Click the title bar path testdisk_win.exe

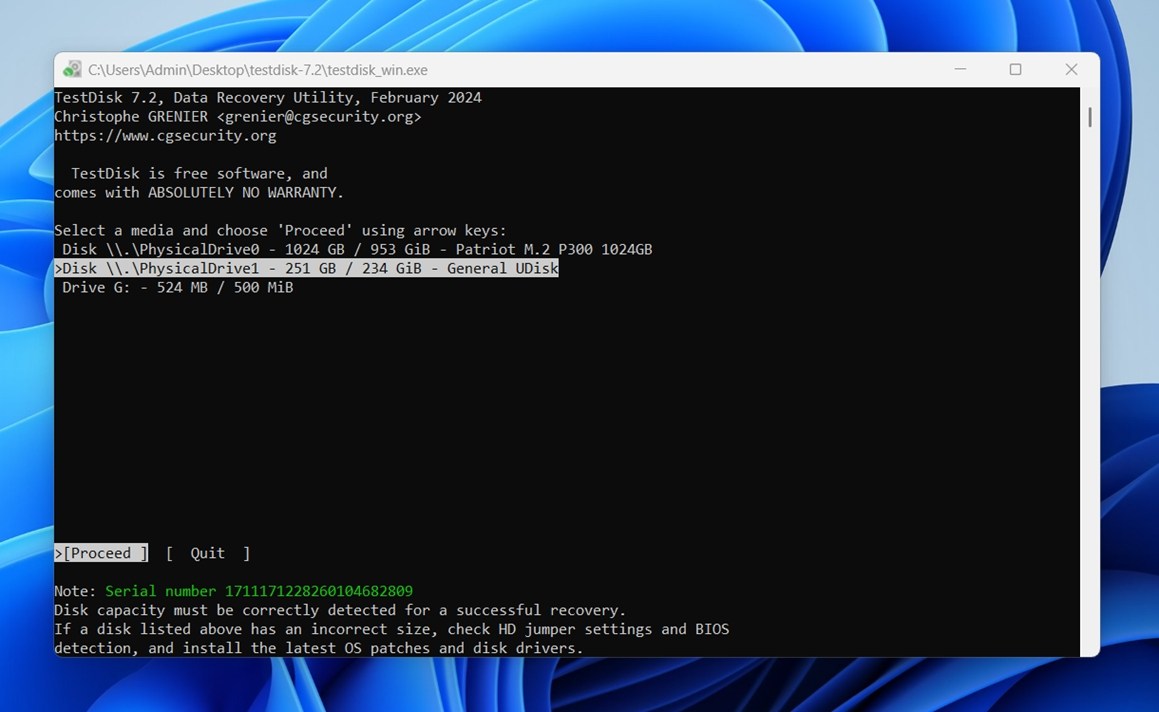click(x=258, y=70)
